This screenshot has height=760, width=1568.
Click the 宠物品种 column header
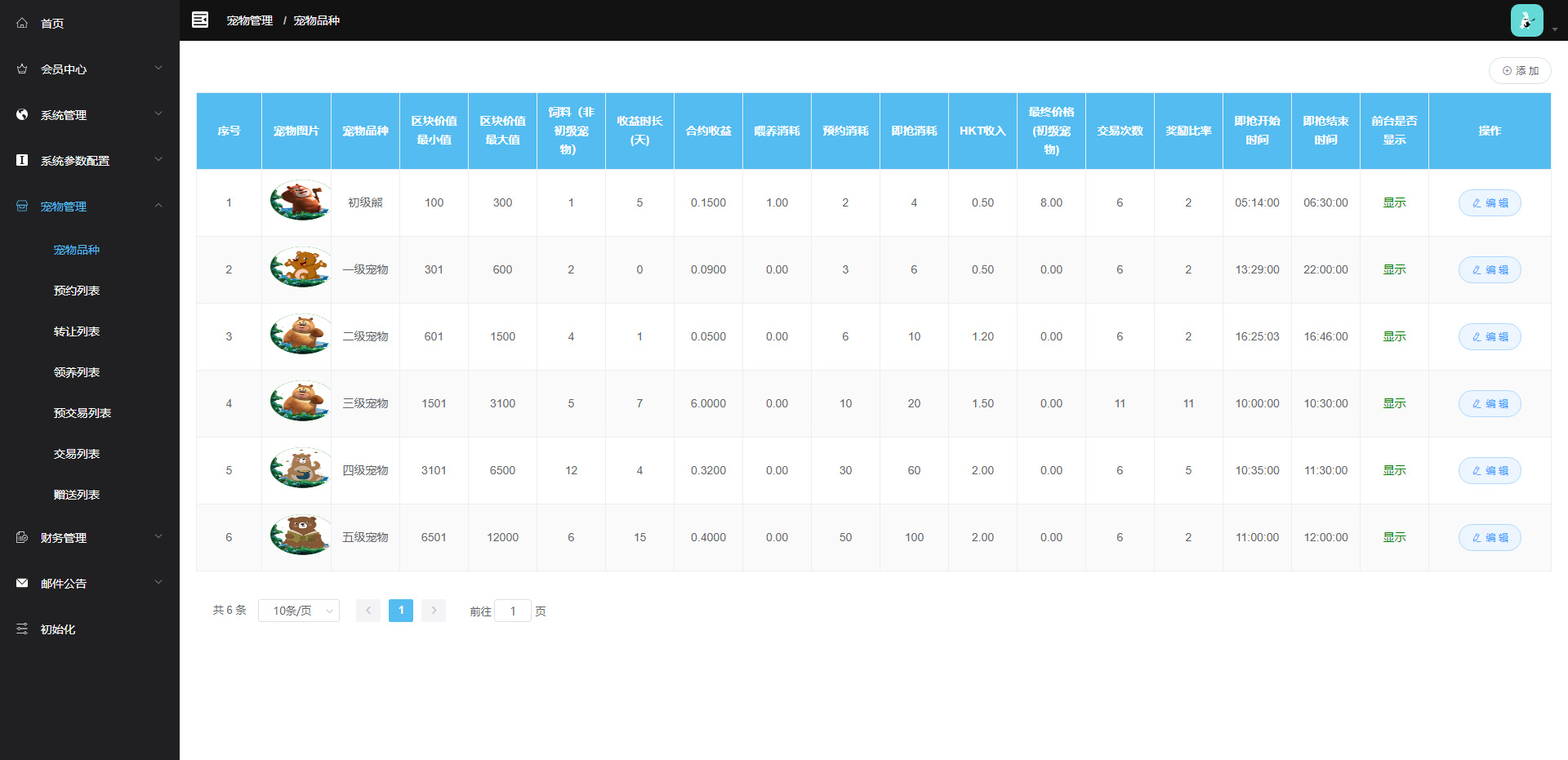[365, 131]
